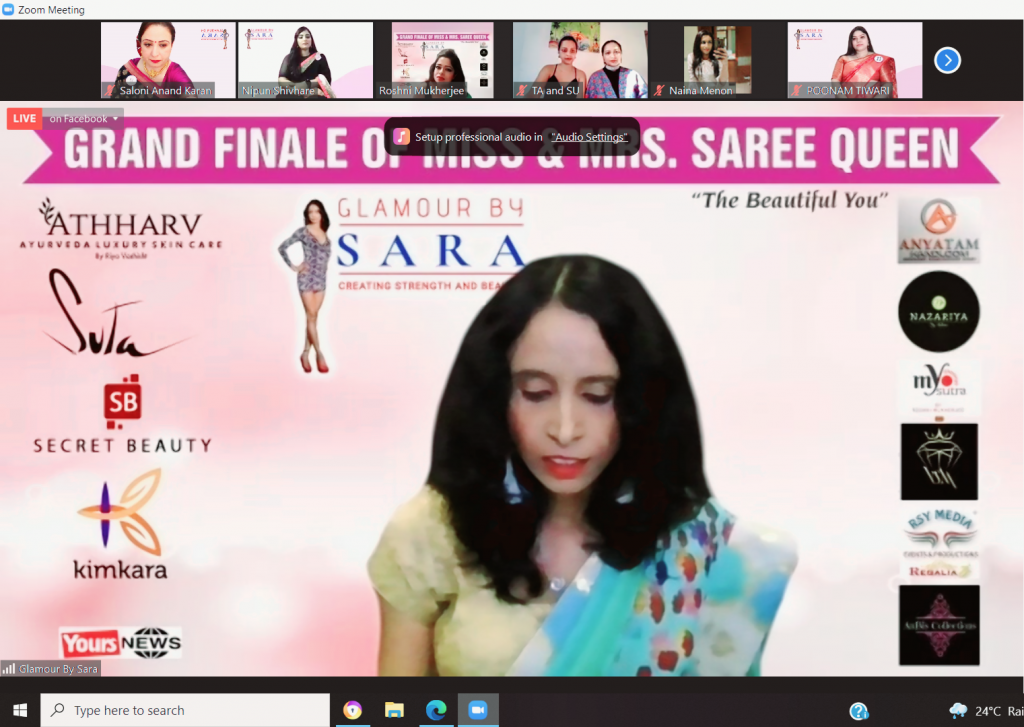Screen dimensions: 1024x727
Task: Select POONAM TIWARI's video thumbnail
Action: pos(855,60)
